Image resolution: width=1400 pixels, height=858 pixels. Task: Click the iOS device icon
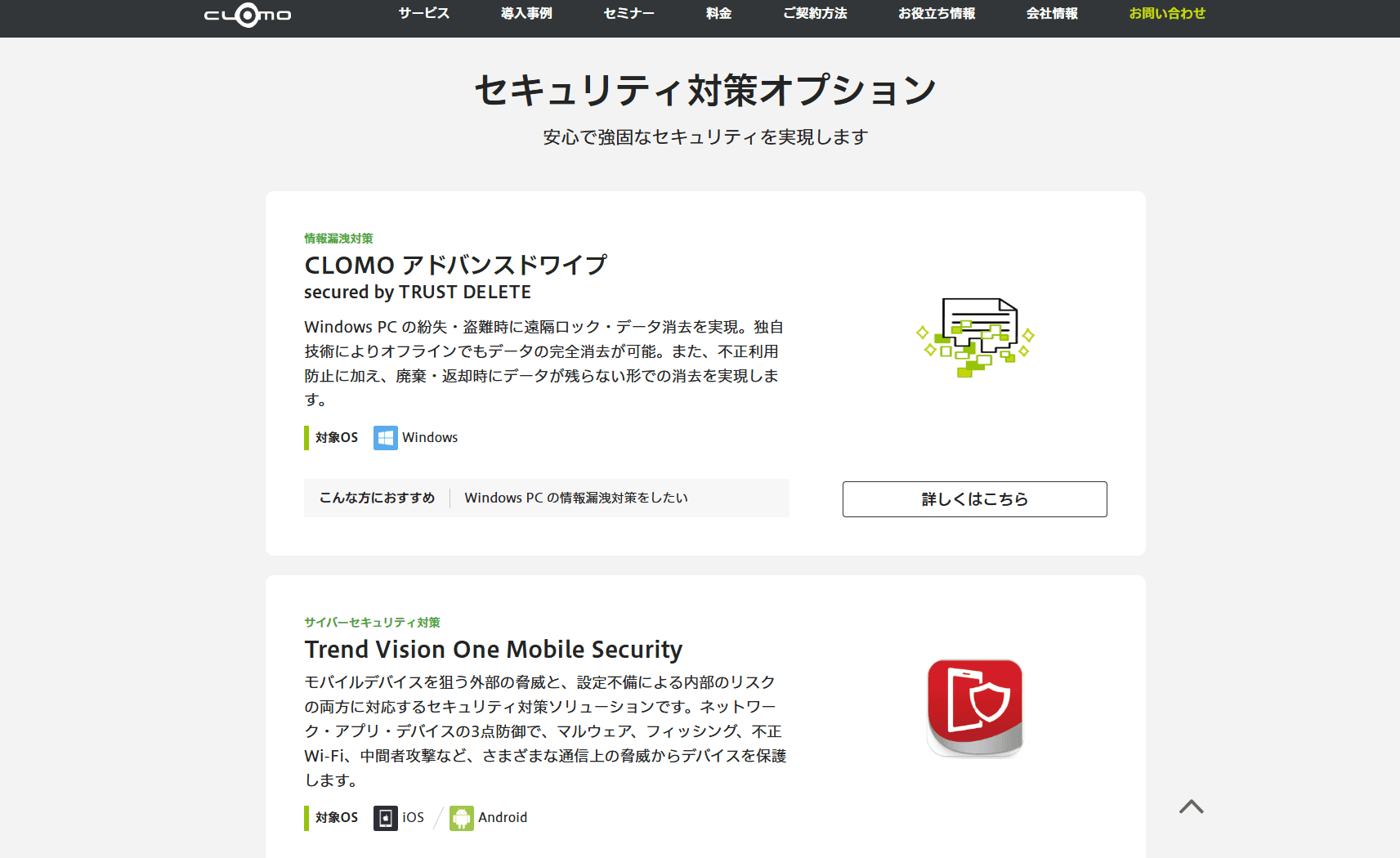click(x=386, y=818)
